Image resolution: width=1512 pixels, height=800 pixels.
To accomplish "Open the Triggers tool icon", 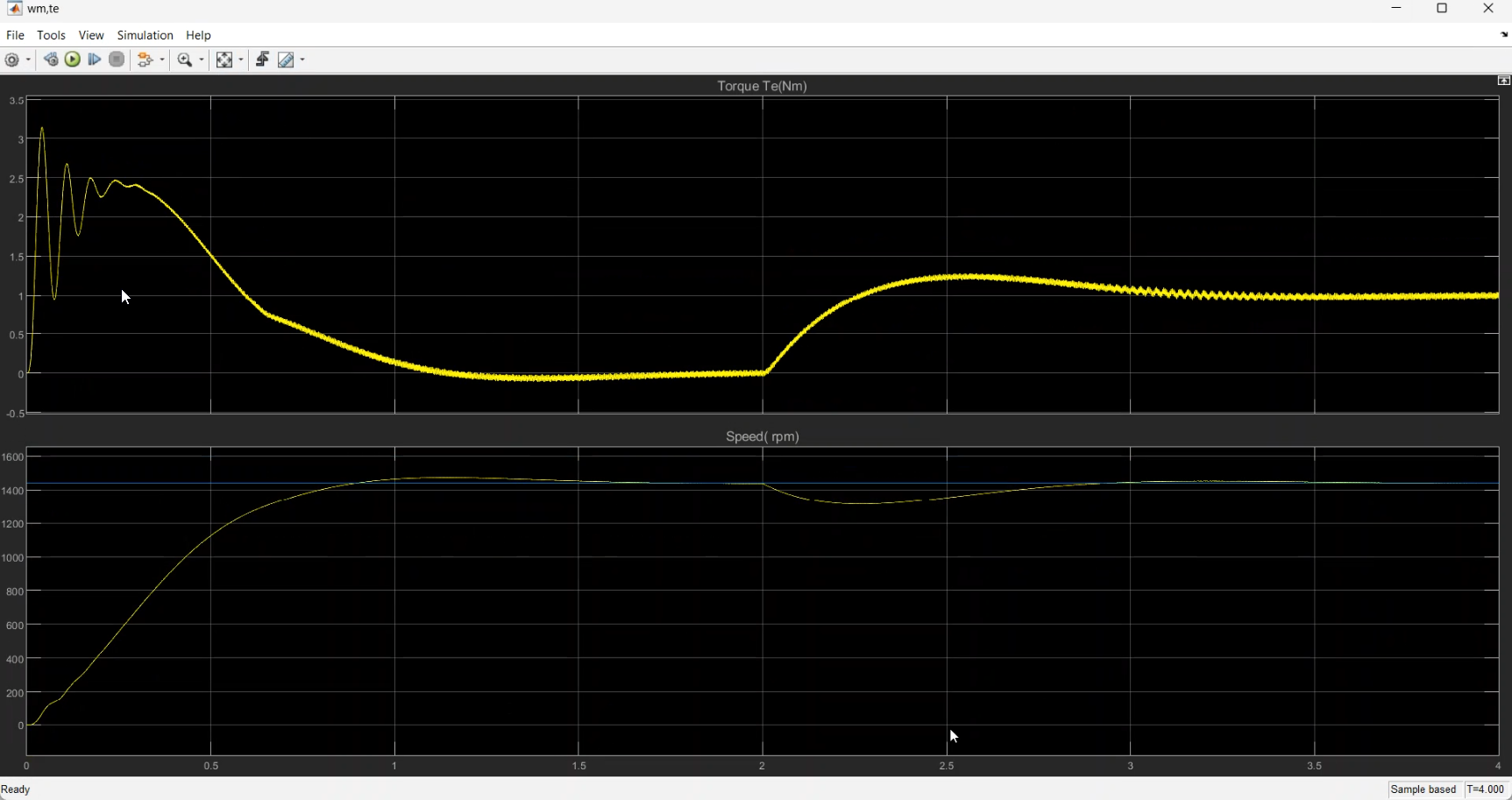I will [262, 60].
